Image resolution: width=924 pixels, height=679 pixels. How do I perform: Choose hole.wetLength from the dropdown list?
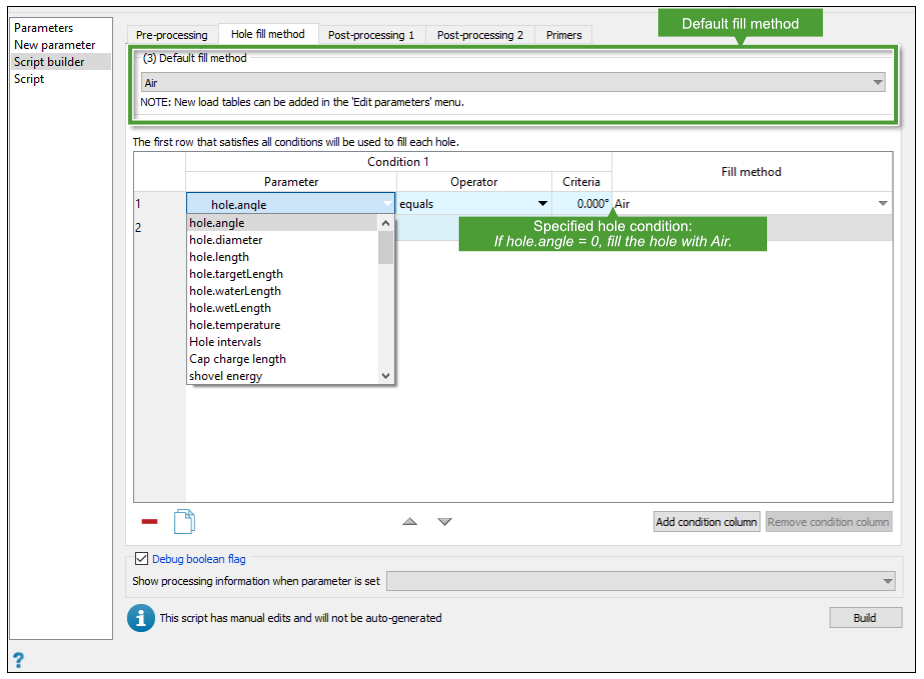click(282, 308)
